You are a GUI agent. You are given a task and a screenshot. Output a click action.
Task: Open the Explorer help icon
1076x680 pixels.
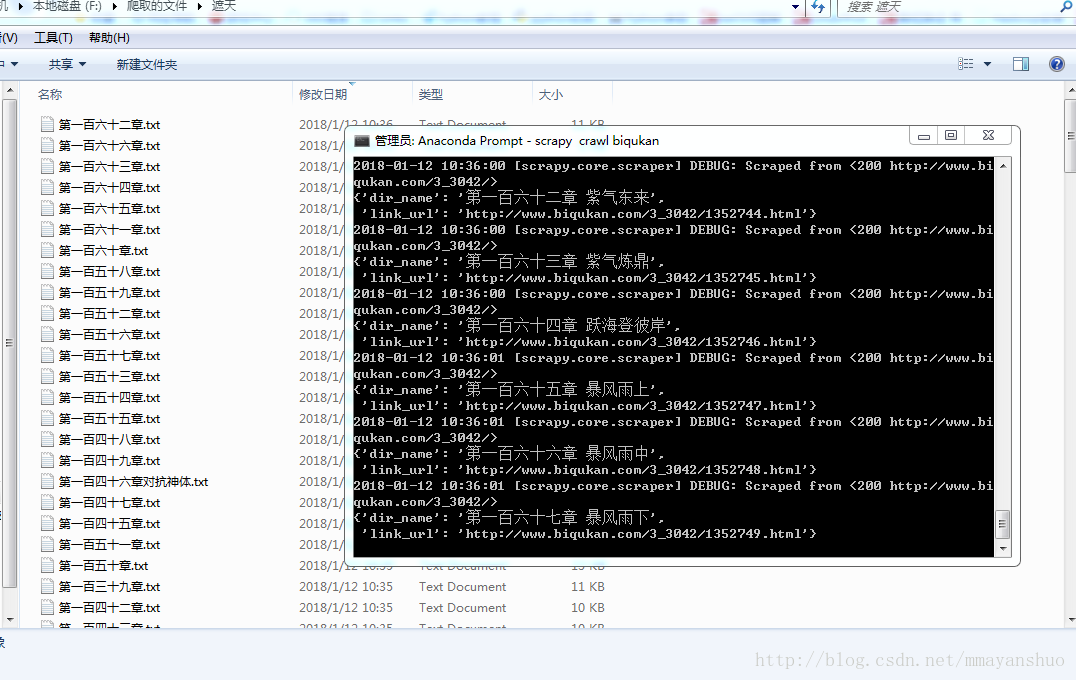coord(1057,64)
